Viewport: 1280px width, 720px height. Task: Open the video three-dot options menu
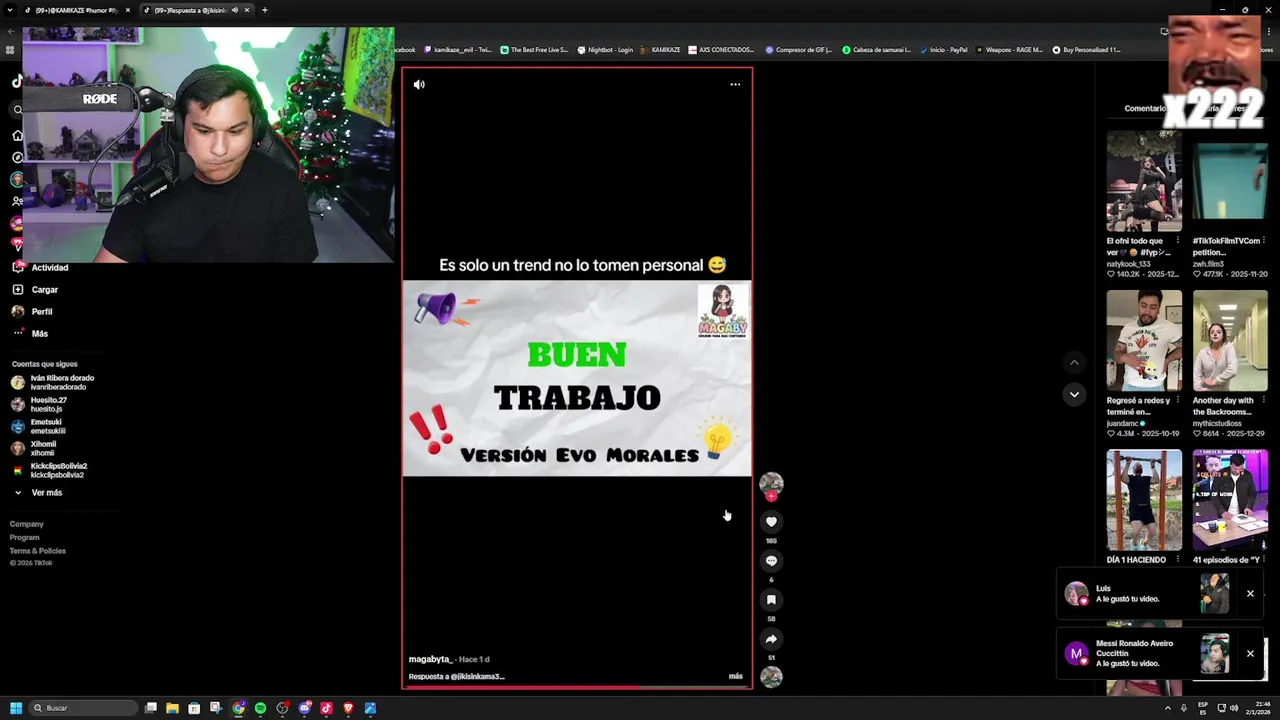coord(735,85)
